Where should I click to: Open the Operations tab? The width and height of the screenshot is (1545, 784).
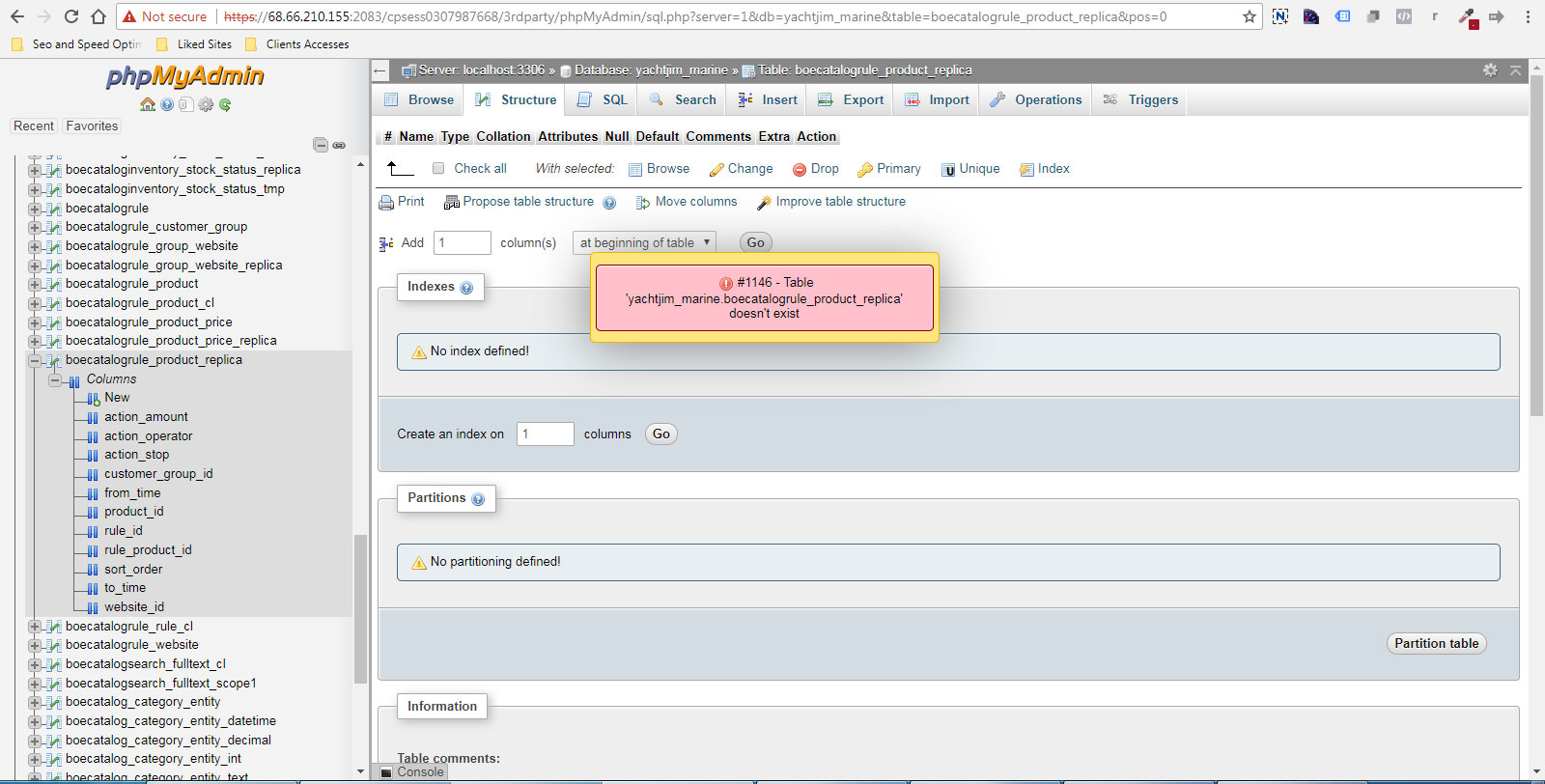pyautogui.click(x=1036, y=99)
